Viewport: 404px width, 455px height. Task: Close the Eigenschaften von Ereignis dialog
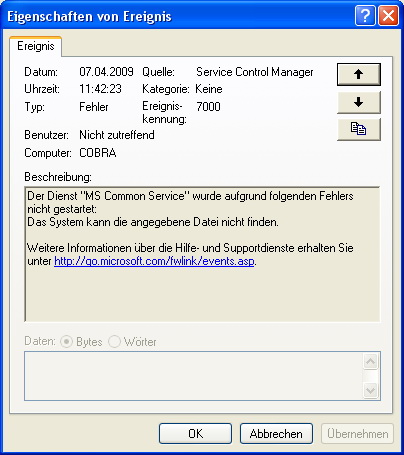click(x=389, y=15)
